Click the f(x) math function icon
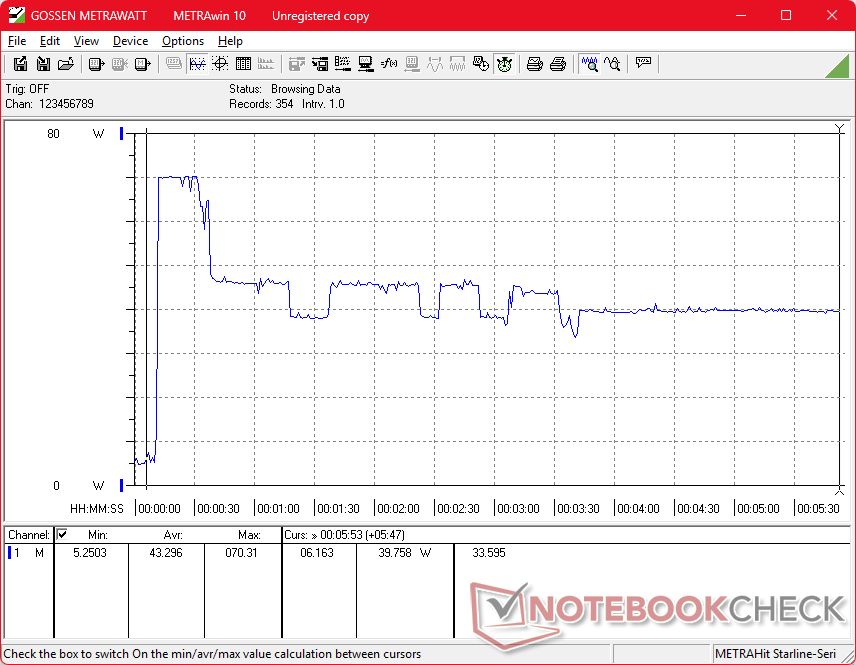856x665 pixels. [389, 64]
